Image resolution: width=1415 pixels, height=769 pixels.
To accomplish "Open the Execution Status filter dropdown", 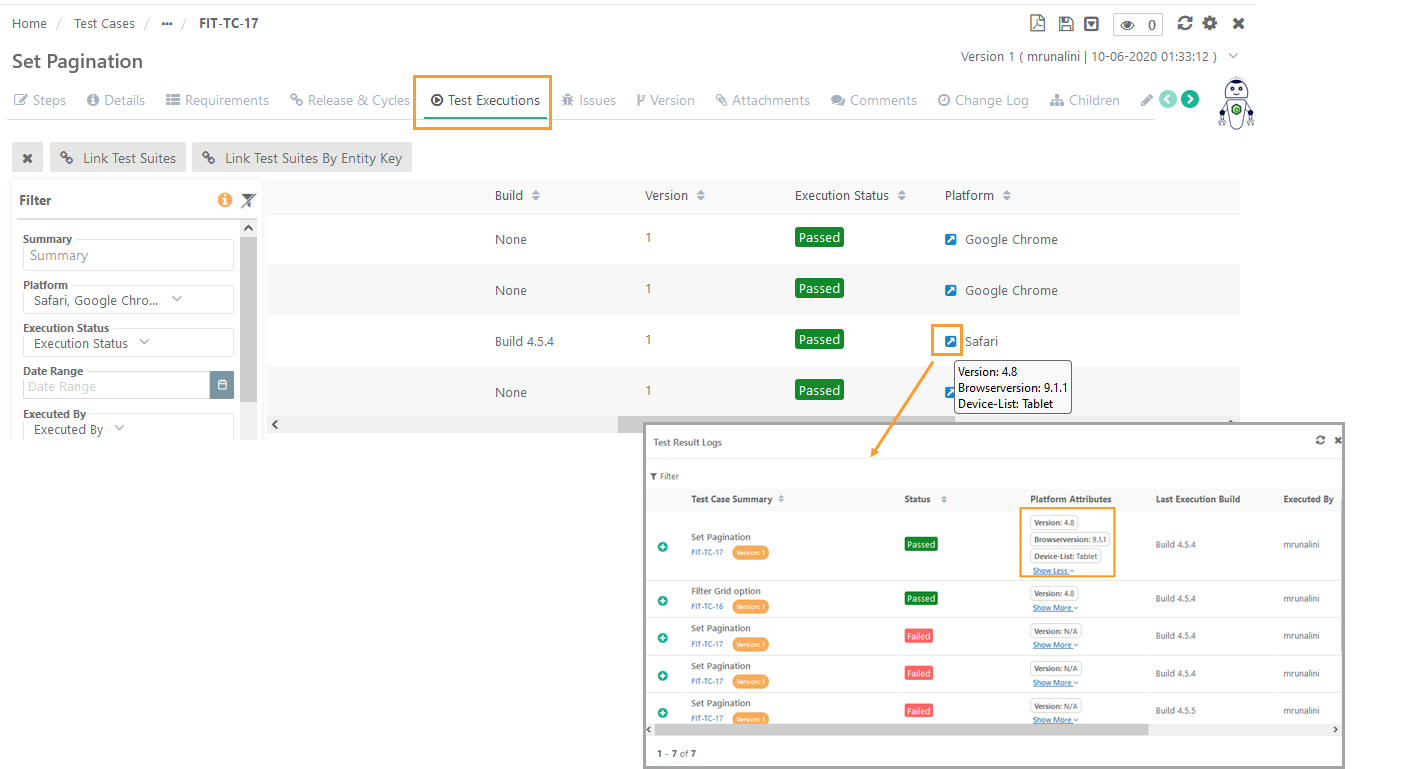I will [x=128, y=343].
